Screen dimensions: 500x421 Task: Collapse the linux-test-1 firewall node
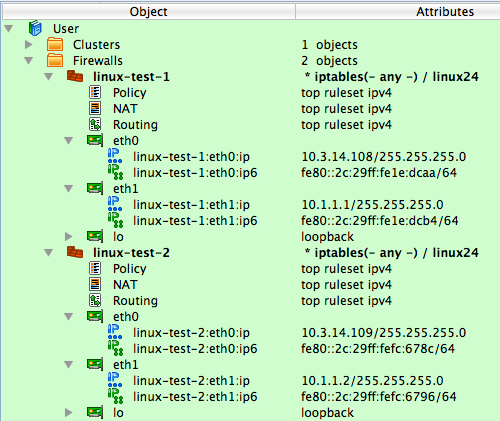click(49, 76)
